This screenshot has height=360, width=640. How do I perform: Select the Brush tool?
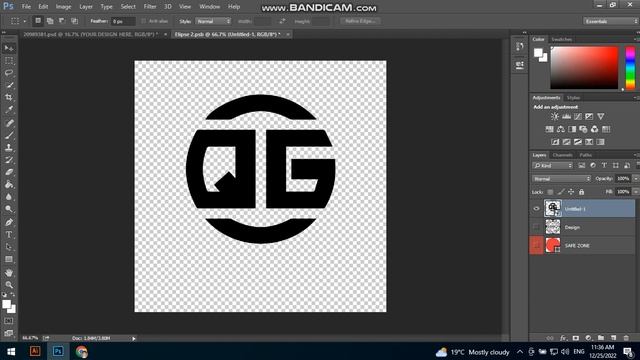coord(9,135)
